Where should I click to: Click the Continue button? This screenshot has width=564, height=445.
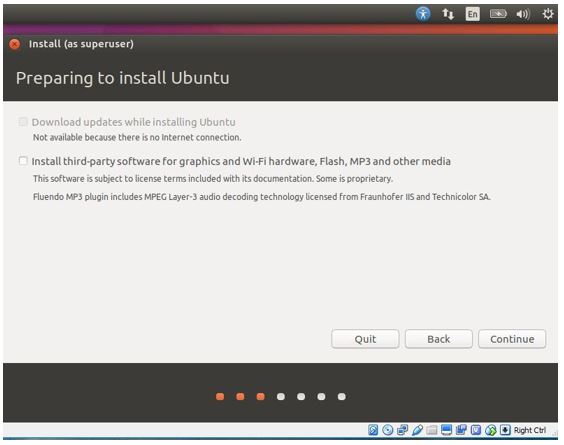click(x=512, y=339)
